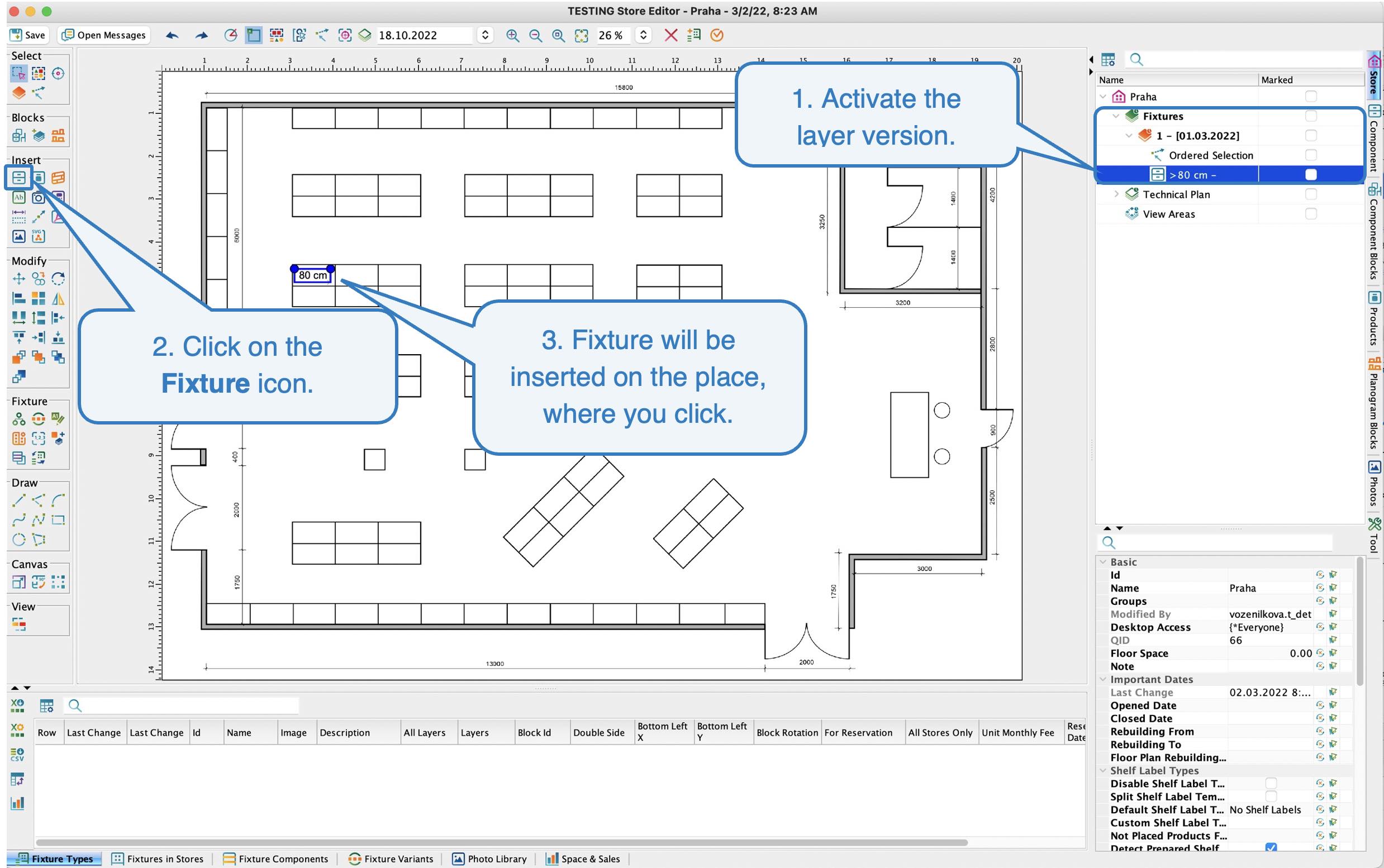Screen dimensions: 1384x868
Task: Toggle the Marked checkbox for Fixtures
Action: point(1311,116)
